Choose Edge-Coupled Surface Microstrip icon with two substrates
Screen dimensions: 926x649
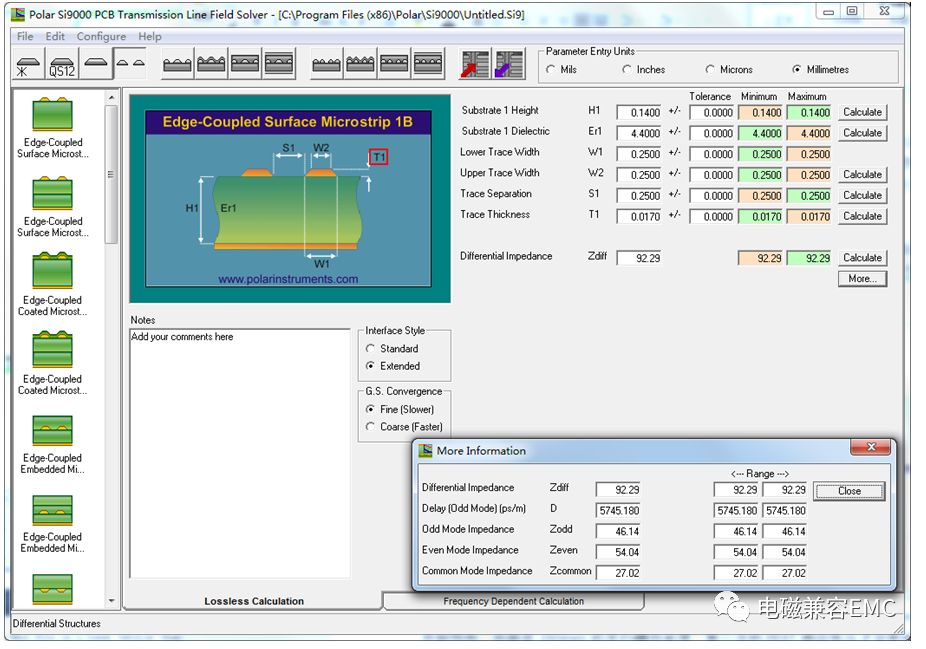[53, 193]
